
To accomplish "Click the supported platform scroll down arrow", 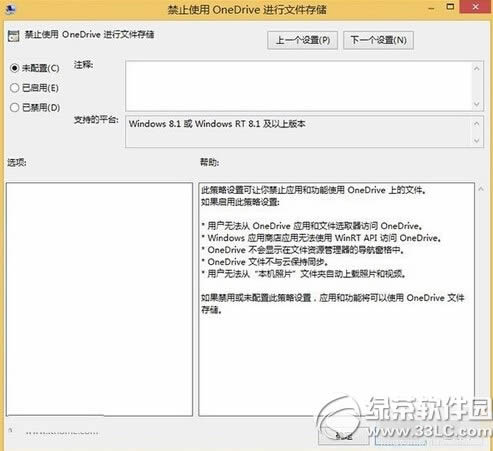I will click(477, 140).
